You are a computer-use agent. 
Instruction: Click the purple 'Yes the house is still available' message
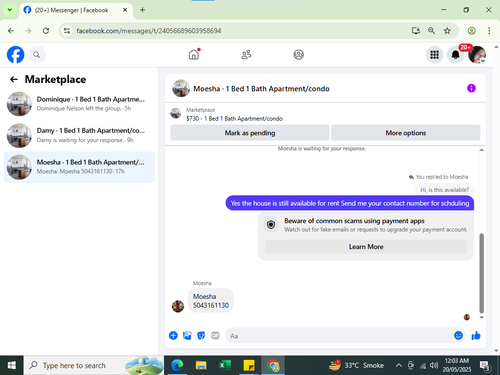tap(350, 203)
